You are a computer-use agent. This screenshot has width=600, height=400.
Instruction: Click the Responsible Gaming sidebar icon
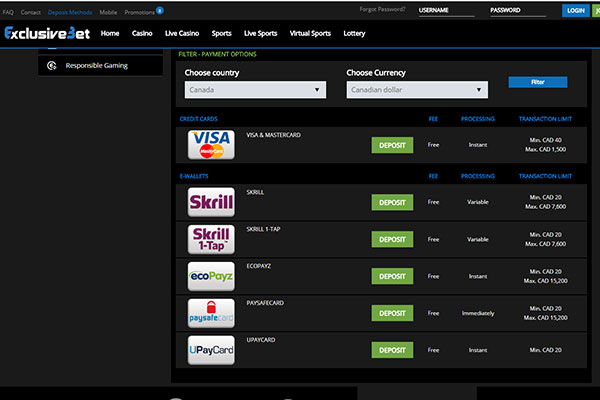pyautogui.click(x=52, y=65)
